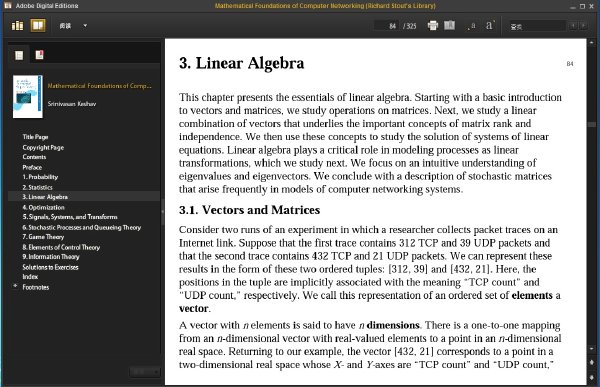The height and width of the screenshot is (387, 600).
Task: Open the reading menu dropdown arrow
Action: point(85,26)
